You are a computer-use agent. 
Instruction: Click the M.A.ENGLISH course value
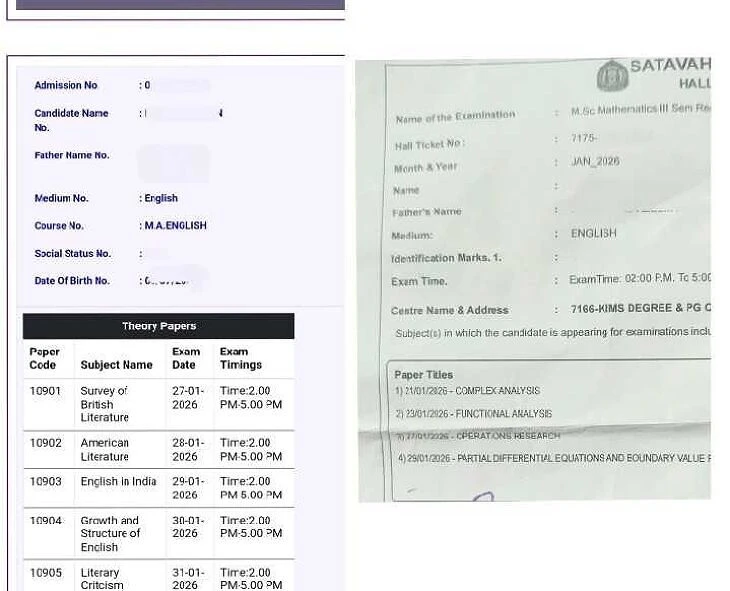tap(176, 226)
